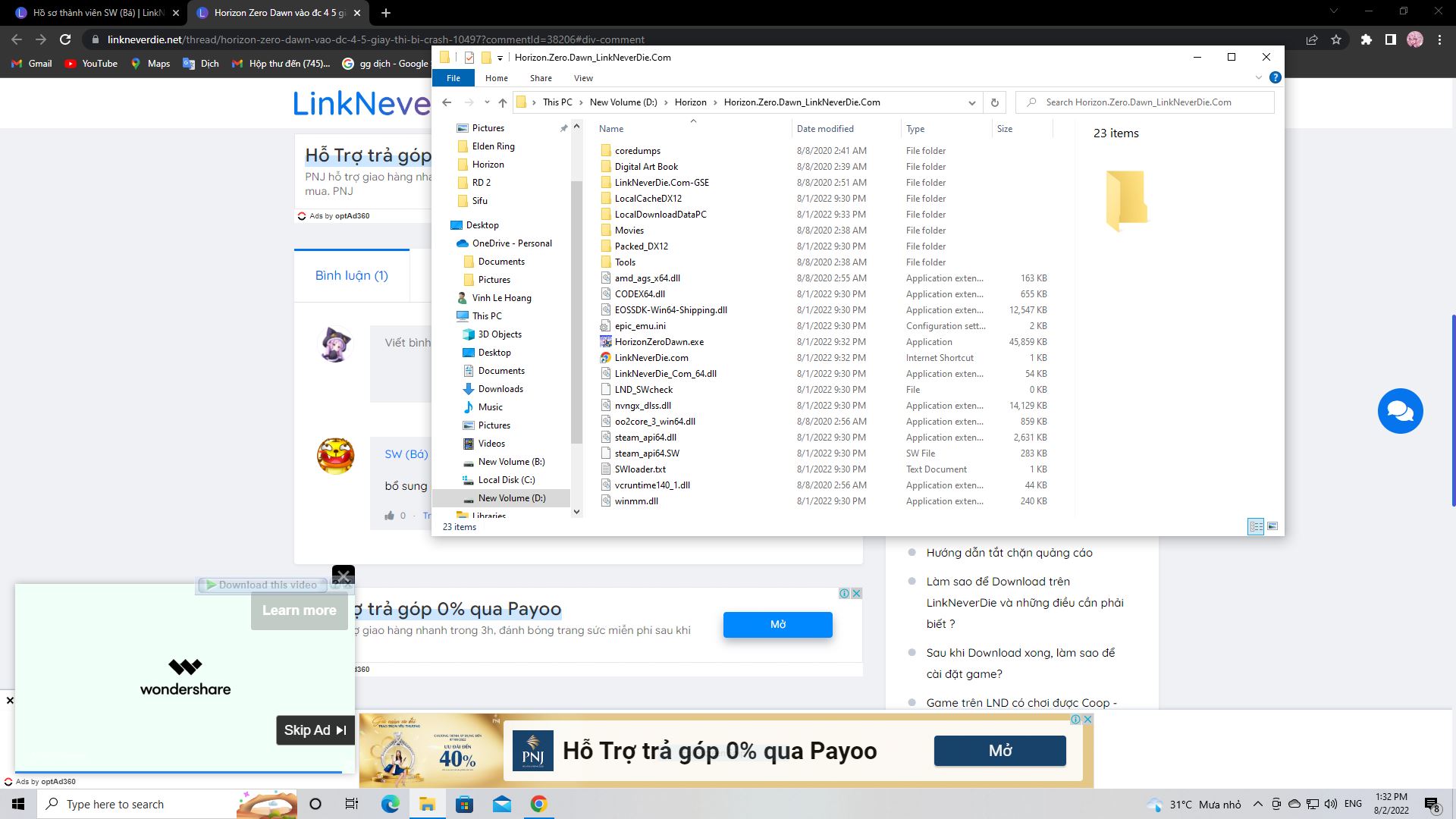The width and height of the screenshot is (1456, 819).
Task: Open notification center icon
Action: click(x=1432, y=804)
